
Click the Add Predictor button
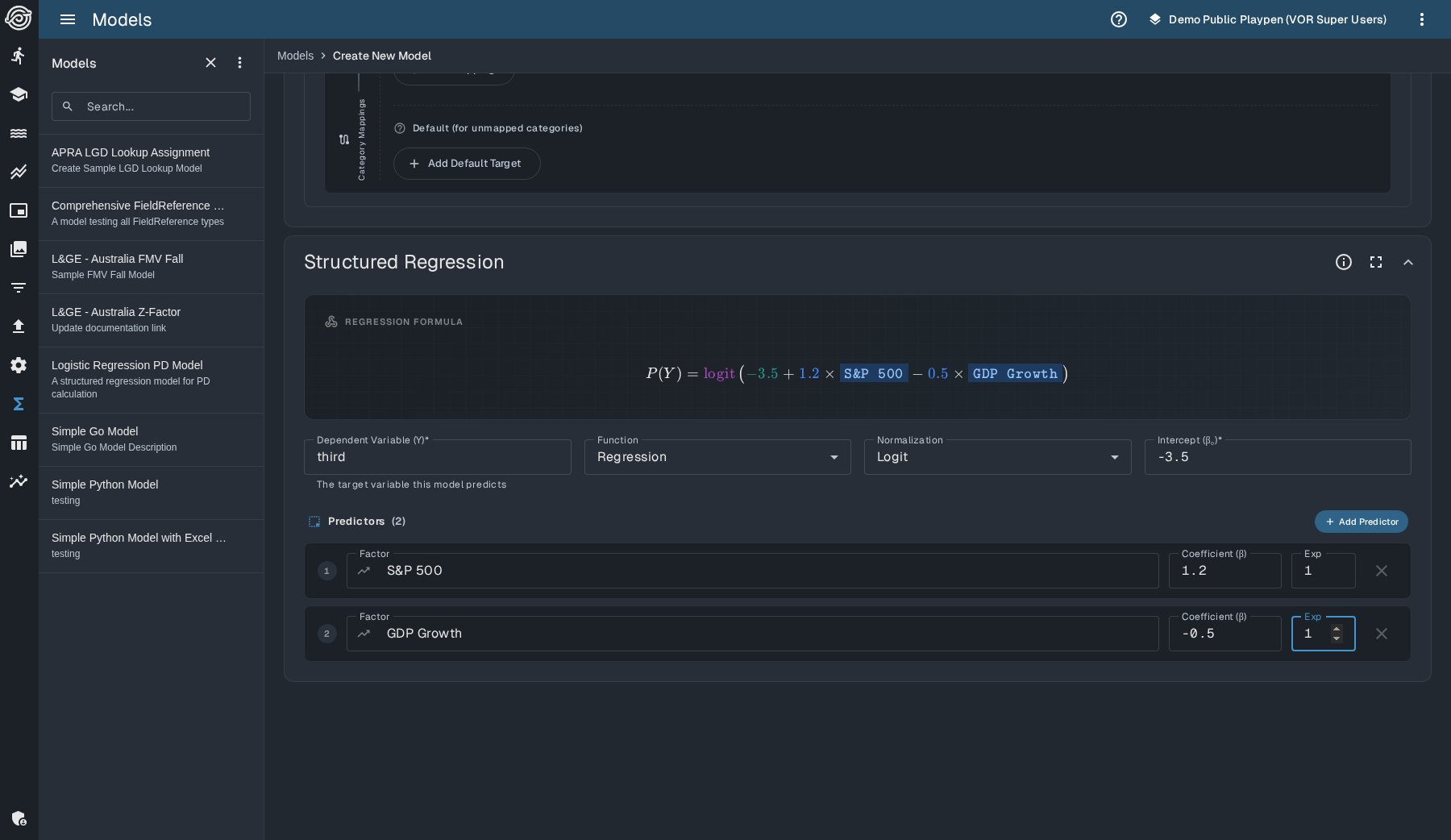click(1361, 522)
